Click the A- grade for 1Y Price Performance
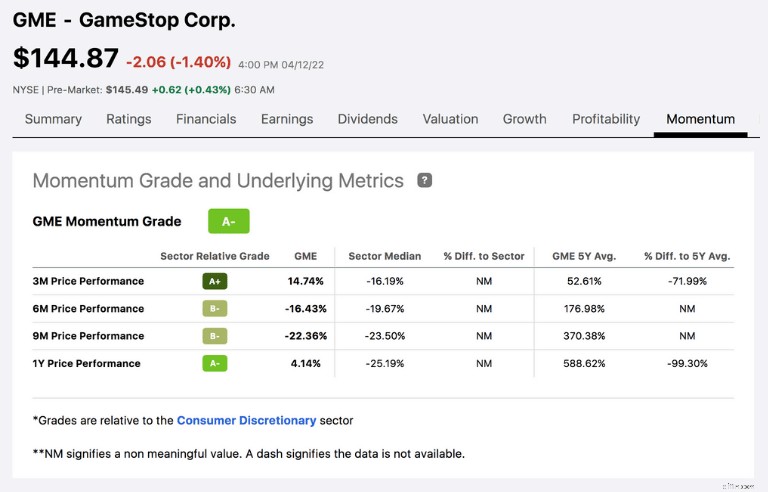The width and height of the screenshot is (768, 492). pyautogui.click(x=215, y=364)
